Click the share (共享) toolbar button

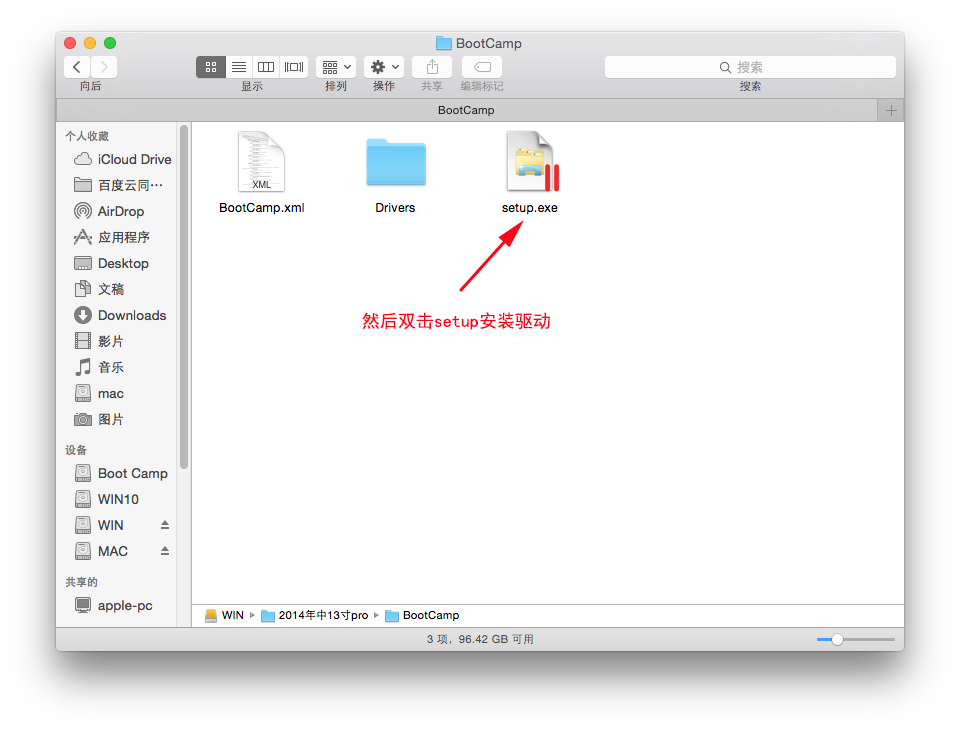pos(432,67)
